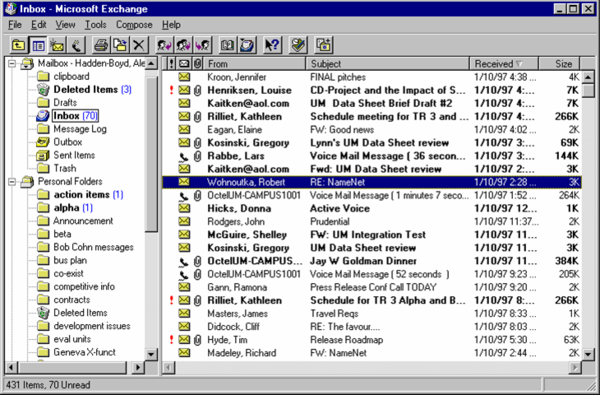Image resolution: width=600 pixels, height=395 pixels.
Task: Click the Help pointer question-mark icon
Action: click(x=272, y=46)
